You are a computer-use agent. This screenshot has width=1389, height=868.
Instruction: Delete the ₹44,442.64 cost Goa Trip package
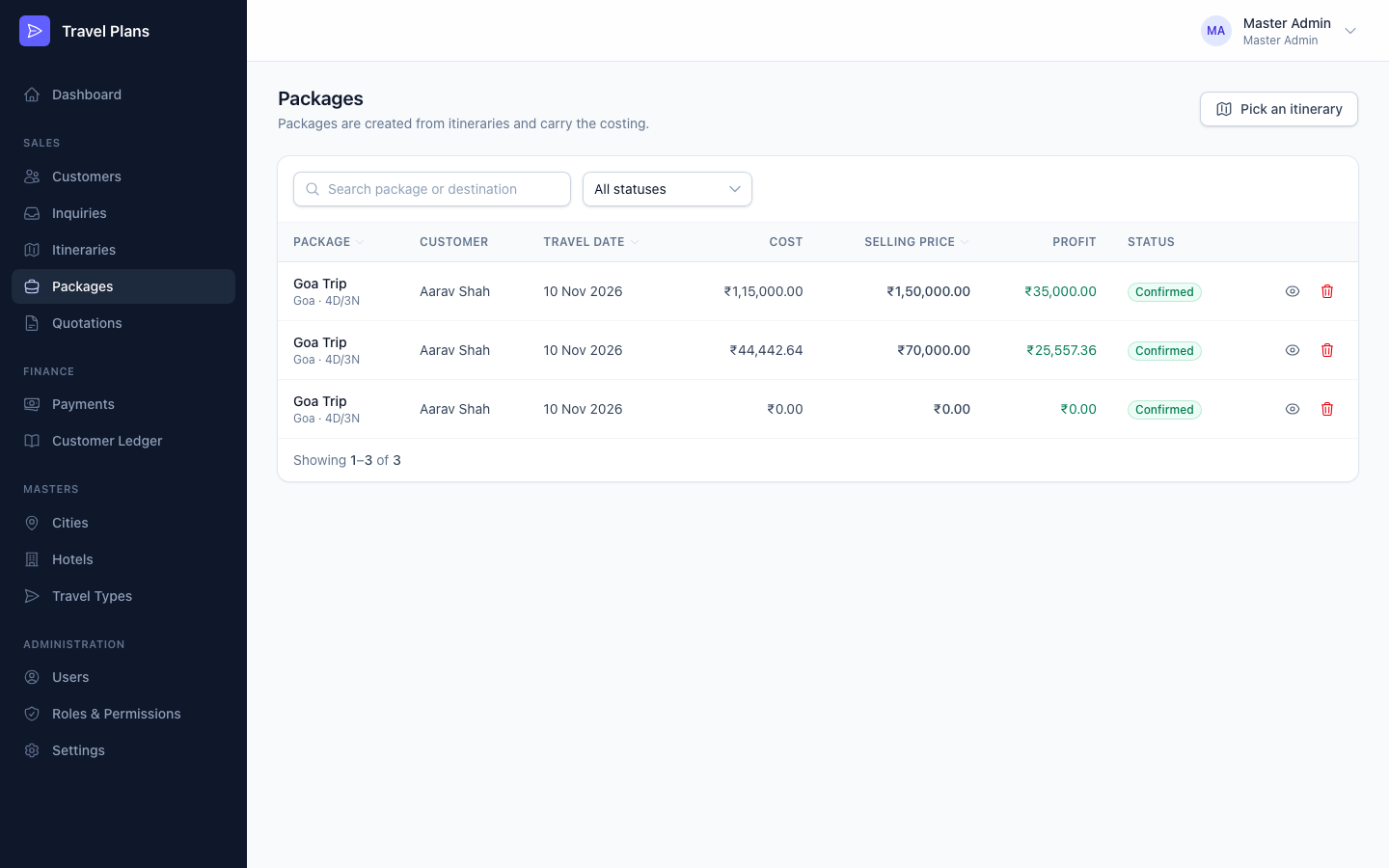[1327, 350]
